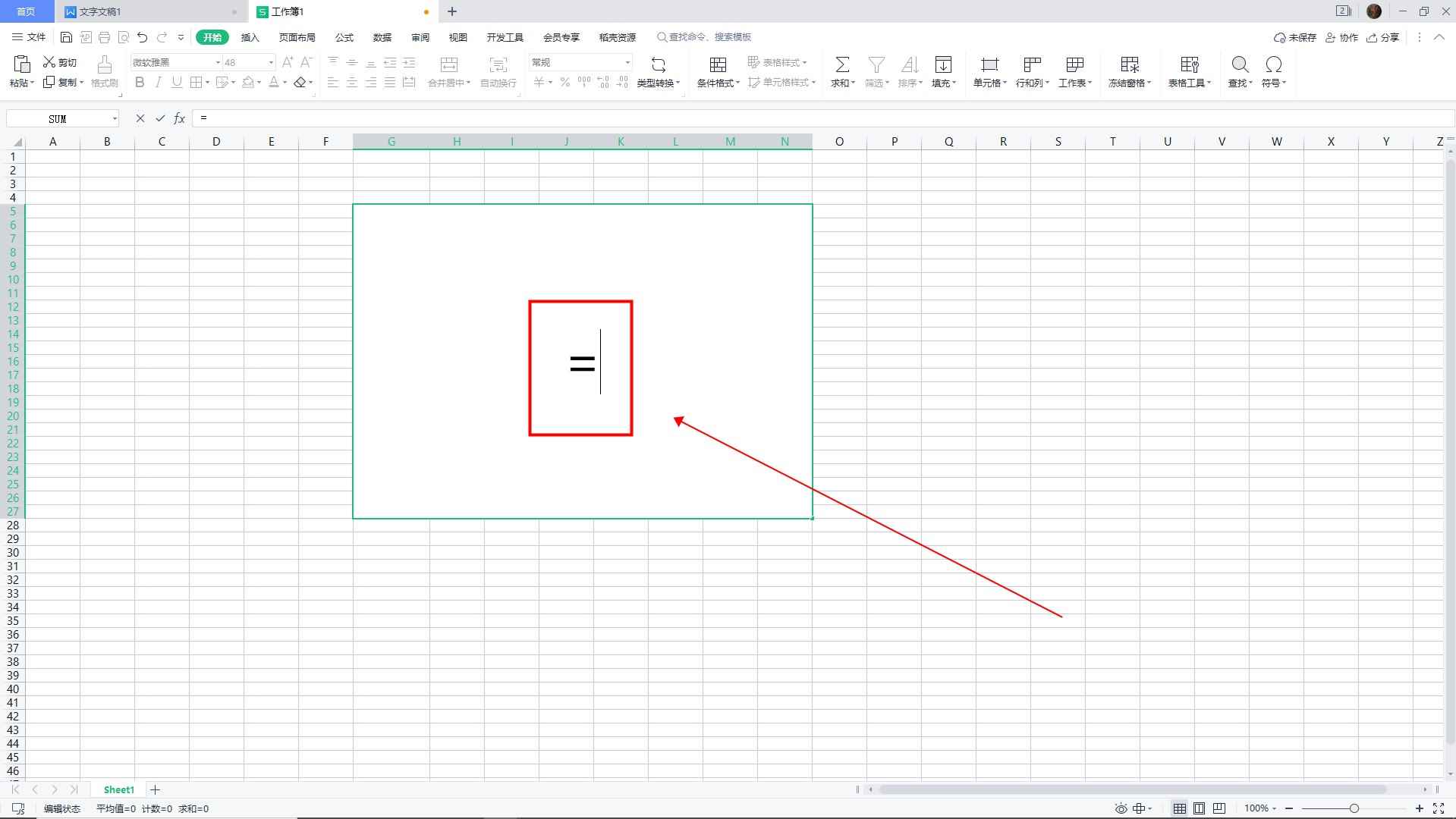Open the font size 48 dropdown
Viewport: 1456px width, 819px height.
tap(271, 62)
